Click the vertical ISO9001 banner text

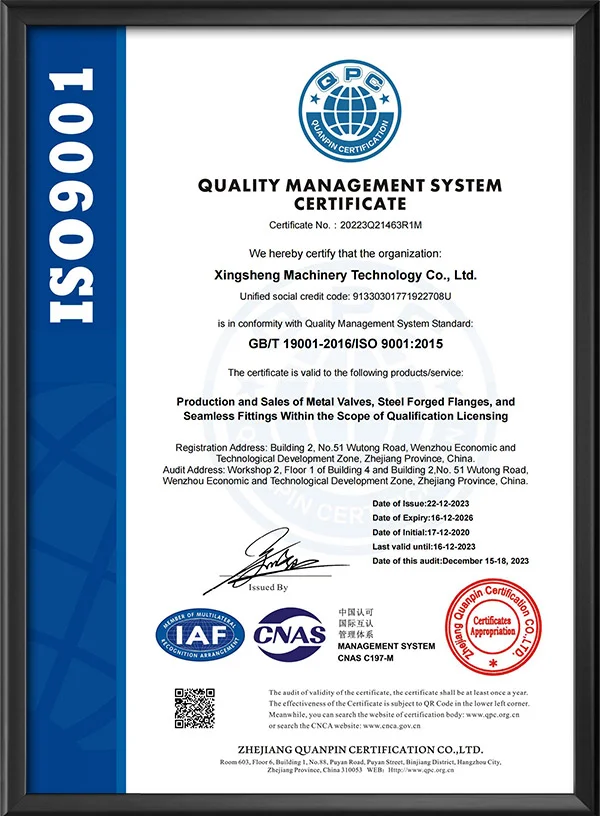click(x=72, y=196)
